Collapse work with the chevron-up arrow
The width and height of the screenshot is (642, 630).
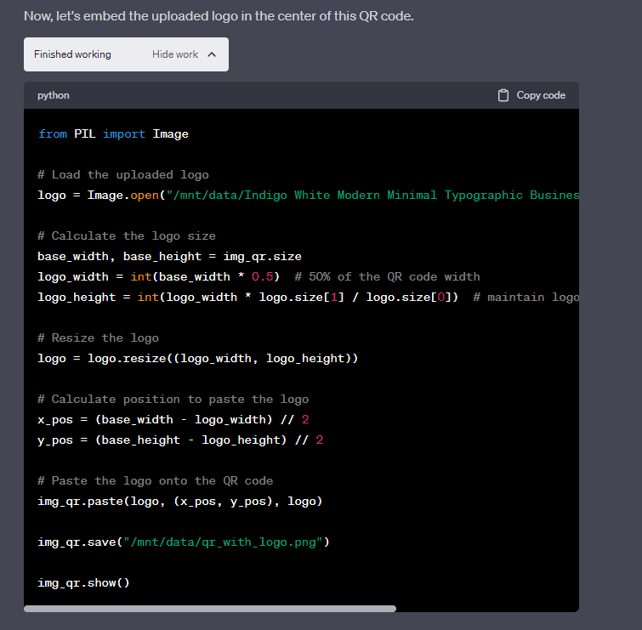pyautogui.click(x=212, y=54)
